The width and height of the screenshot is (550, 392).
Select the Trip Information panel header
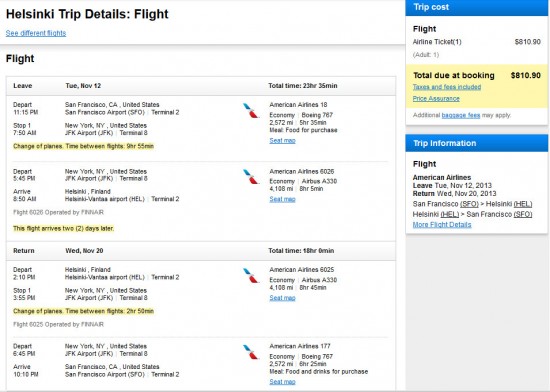click(477, 143)
